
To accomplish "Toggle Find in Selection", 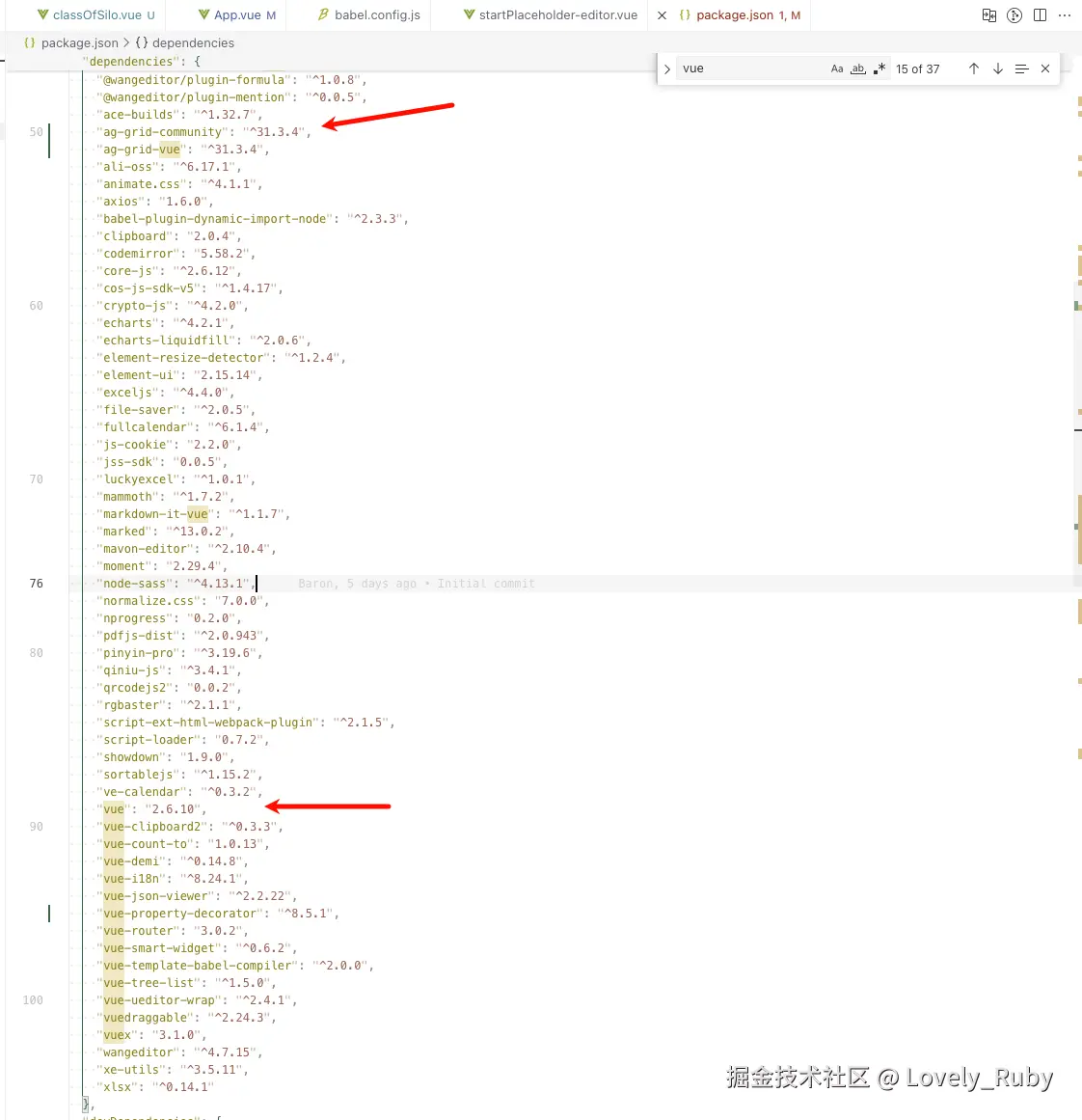I will click(x=1022, y=68).
